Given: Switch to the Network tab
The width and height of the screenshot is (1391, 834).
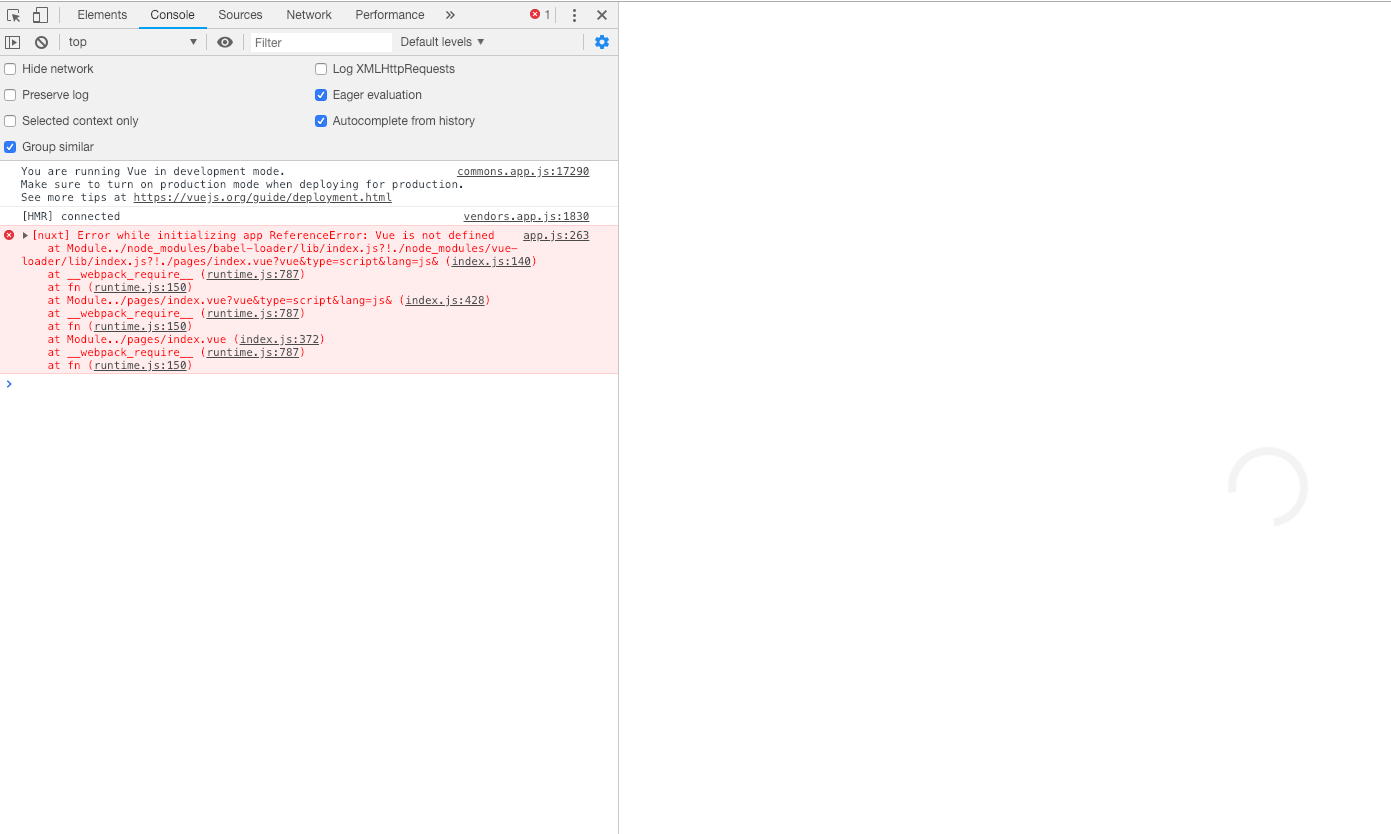Looking at the screenshot, I should coord(308,14).
